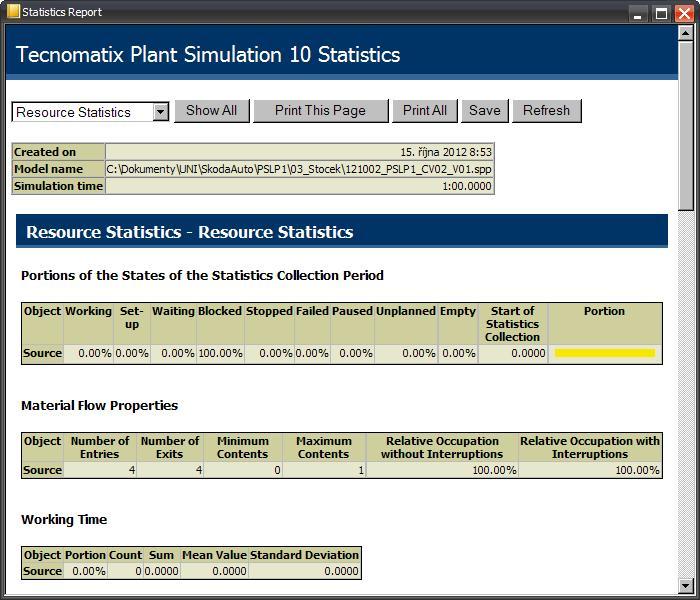Click Number of Exits header

click(170, 447)
